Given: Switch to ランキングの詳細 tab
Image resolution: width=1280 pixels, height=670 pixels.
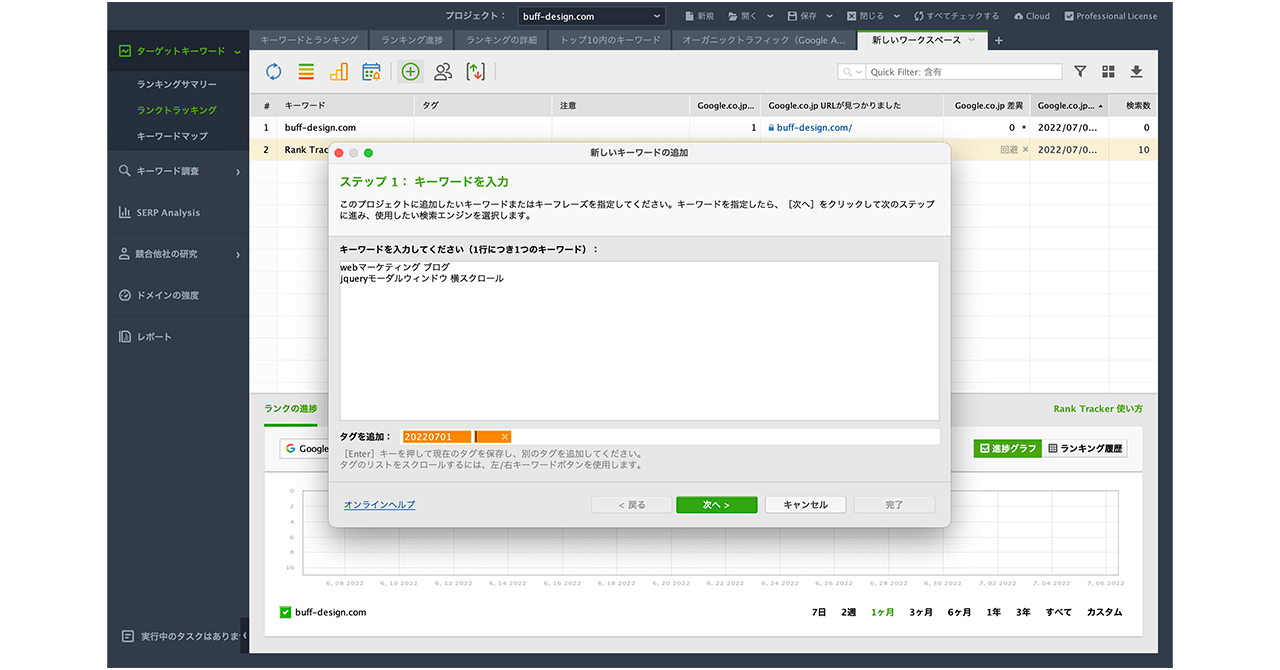Looking at the screenshot, I should [x=501, y=40].
